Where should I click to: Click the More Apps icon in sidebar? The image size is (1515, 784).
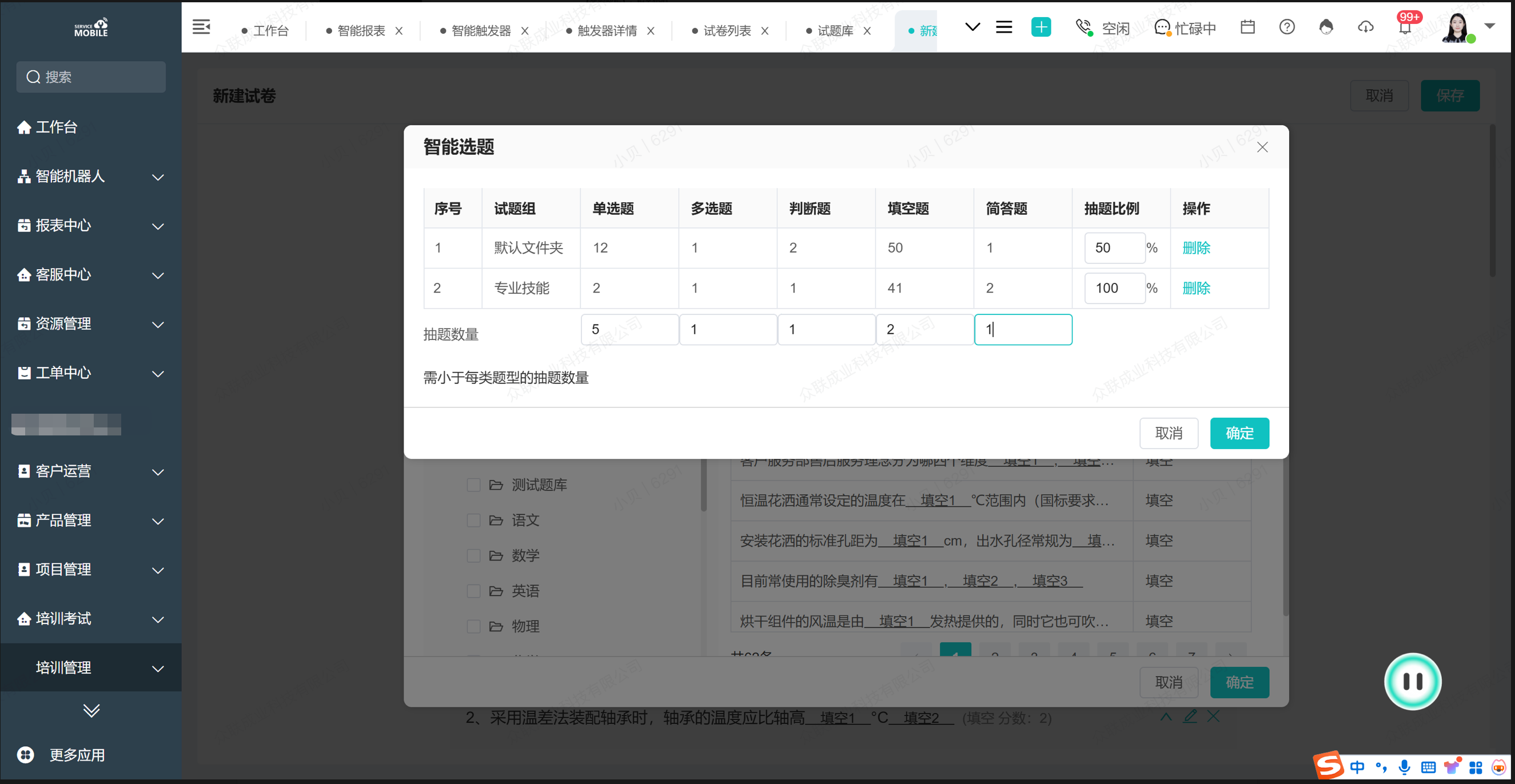(25, 755)
